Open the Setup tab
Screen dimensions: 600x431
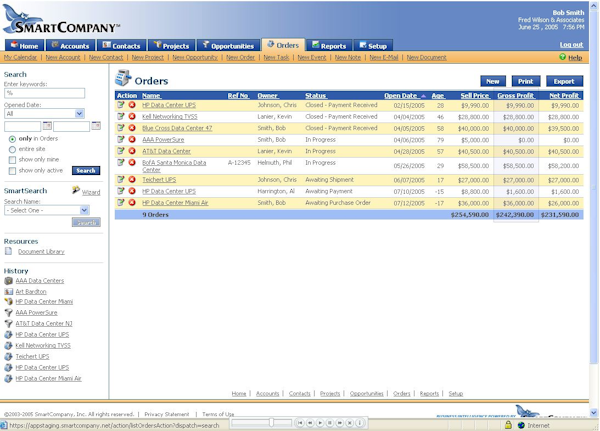tap(373, 46)
